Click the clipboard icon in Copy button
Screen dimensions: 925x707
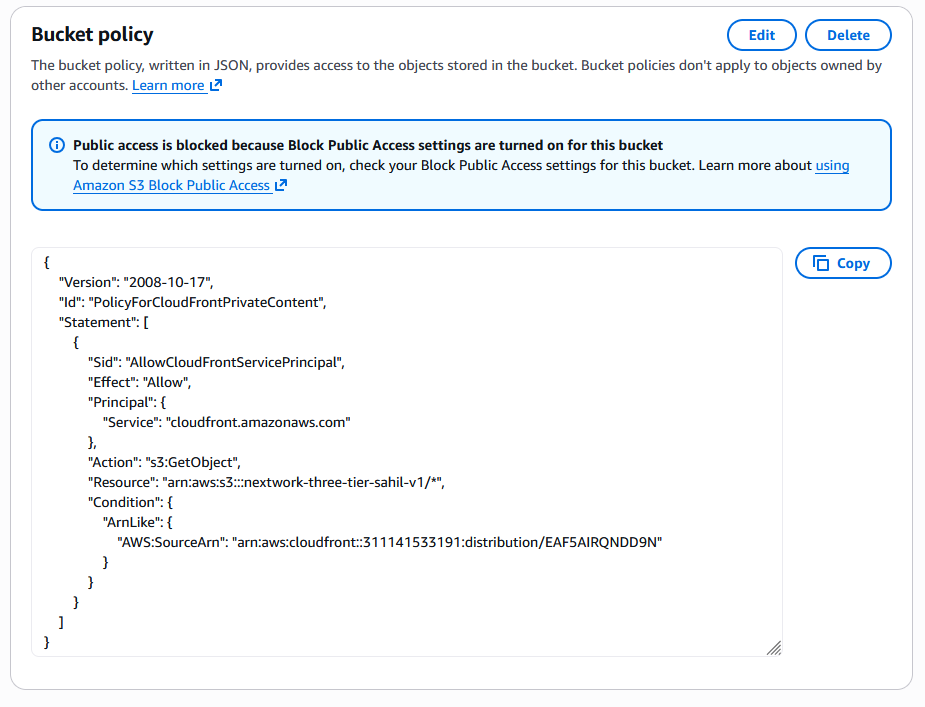[821, 263]
